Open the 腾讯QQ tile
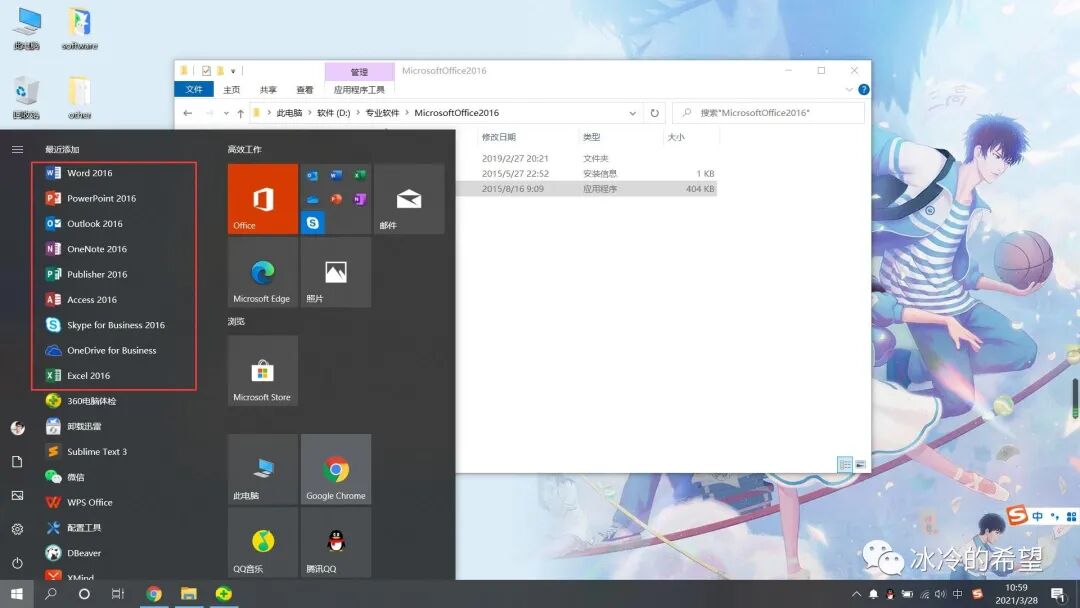Viewport: 1080px width, 608px height. [335, 542]
